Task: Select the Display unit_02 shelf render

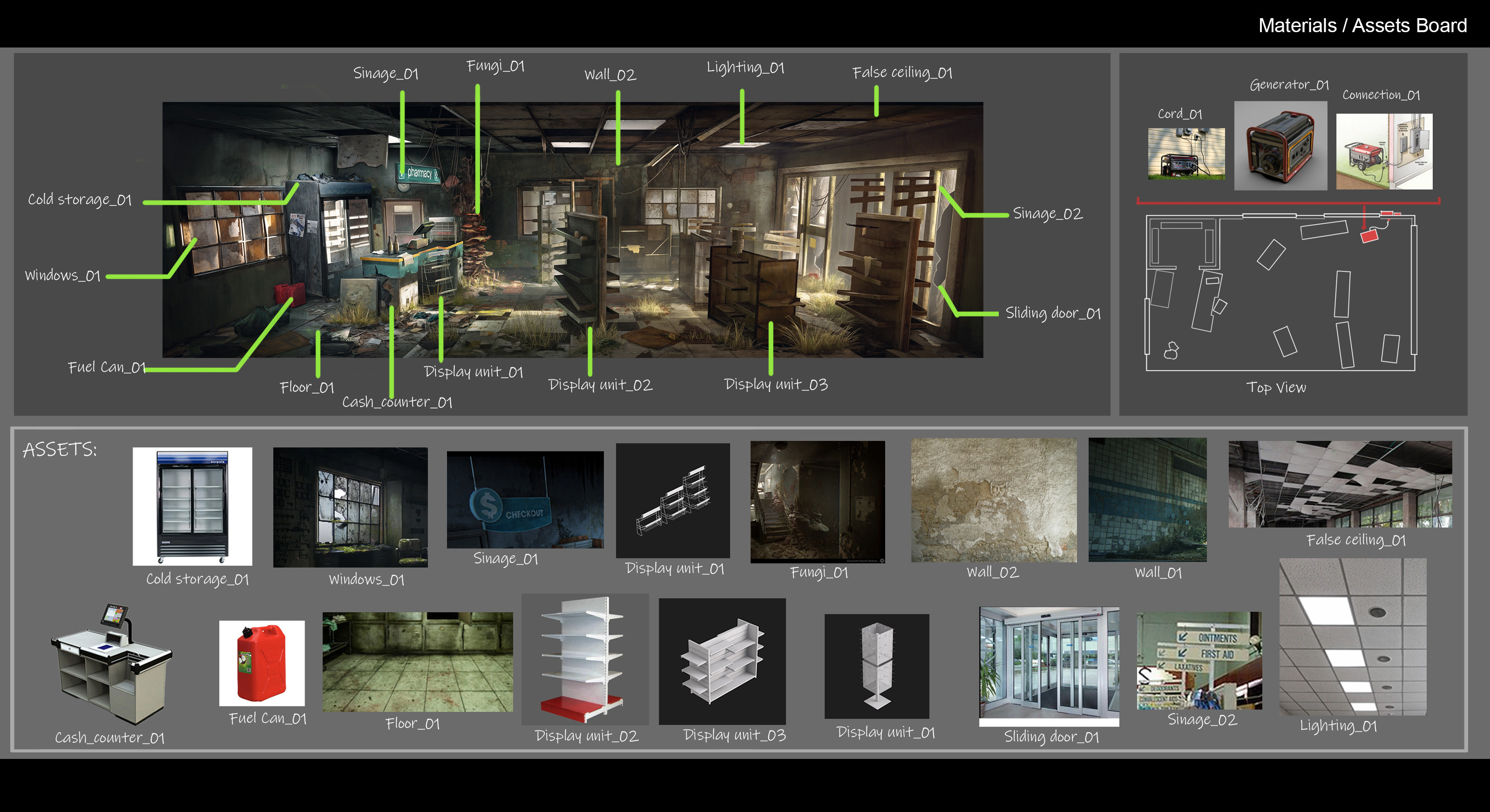Action: (584, 659)
